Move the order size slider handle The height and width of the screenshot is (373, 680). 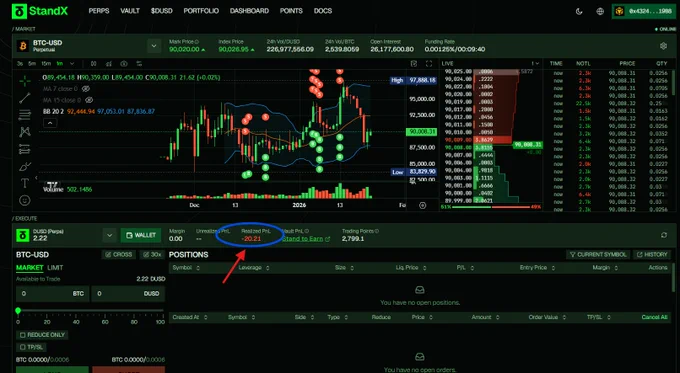[18, 311]
